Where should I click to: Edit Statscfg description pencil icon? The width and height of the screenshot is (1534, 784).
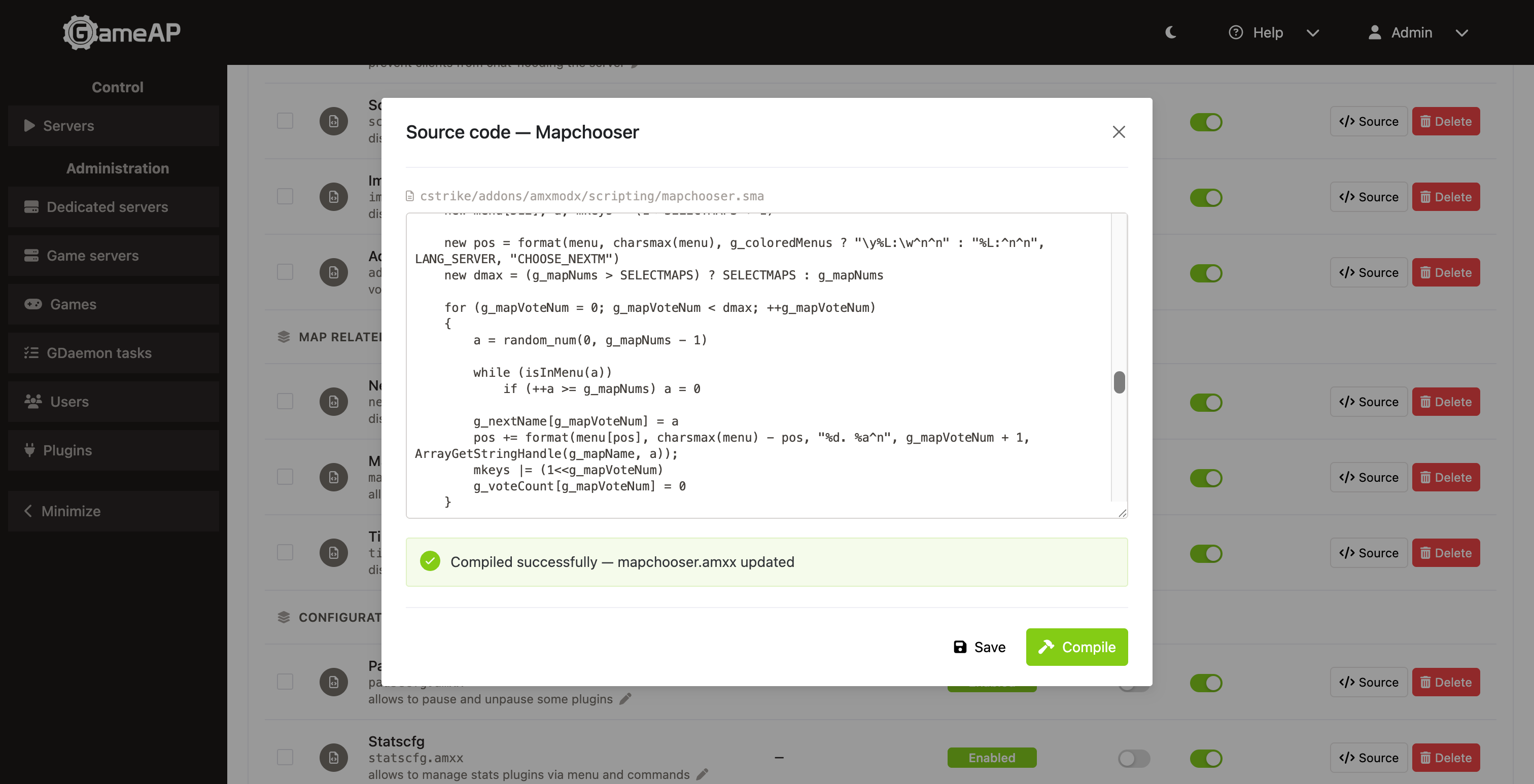(x=703, y=774)
